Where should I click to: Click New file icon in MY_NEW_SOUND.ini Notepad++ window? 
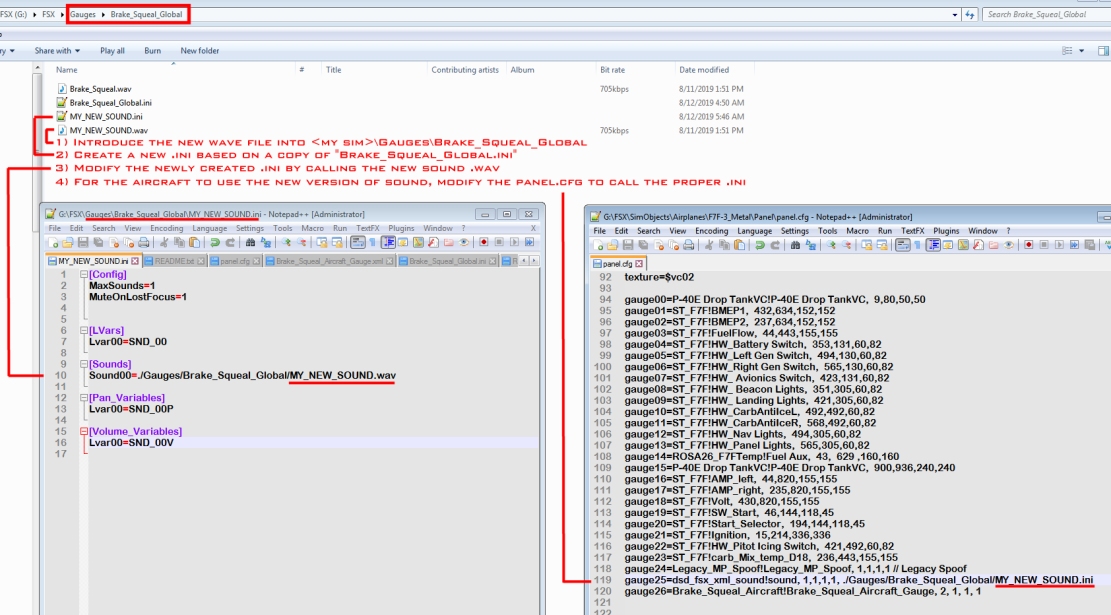click(x=53, y=242)
